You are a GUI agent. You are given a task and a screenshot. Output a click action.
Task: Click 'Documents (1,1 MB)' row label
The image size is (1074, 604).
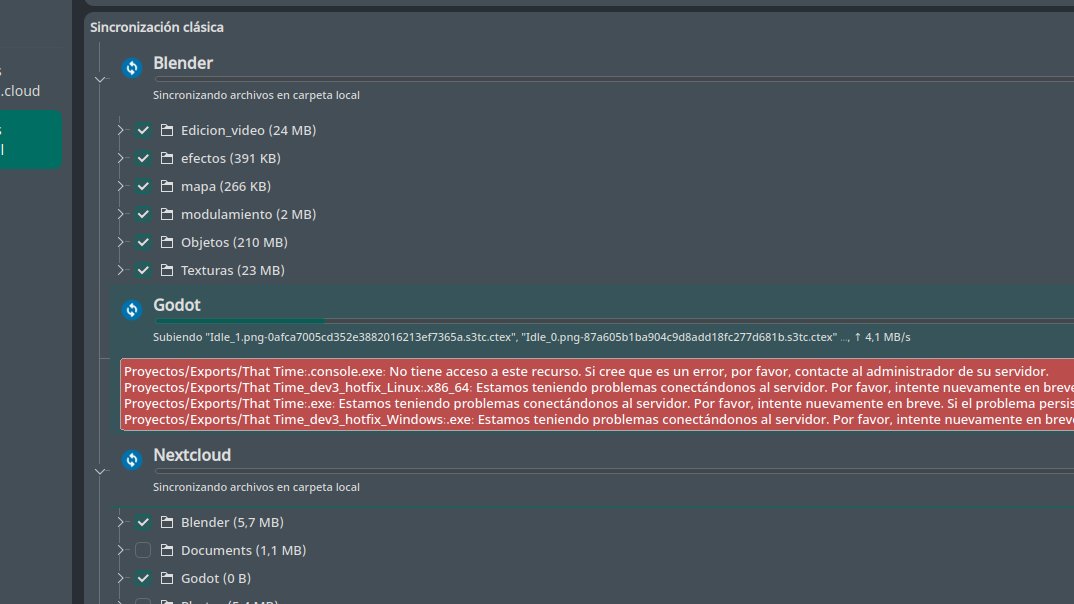click(x=243, y=551)
